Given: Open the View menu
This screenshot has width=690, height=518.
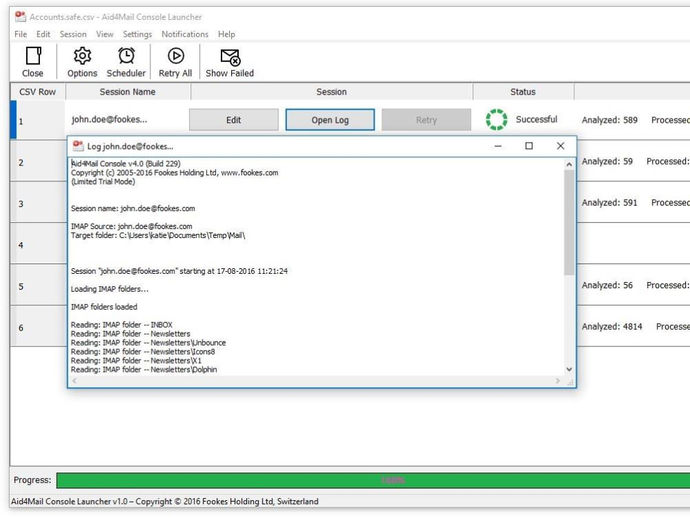Looking at the screenshot, I should pyautogui.click(x=105, y=34).
